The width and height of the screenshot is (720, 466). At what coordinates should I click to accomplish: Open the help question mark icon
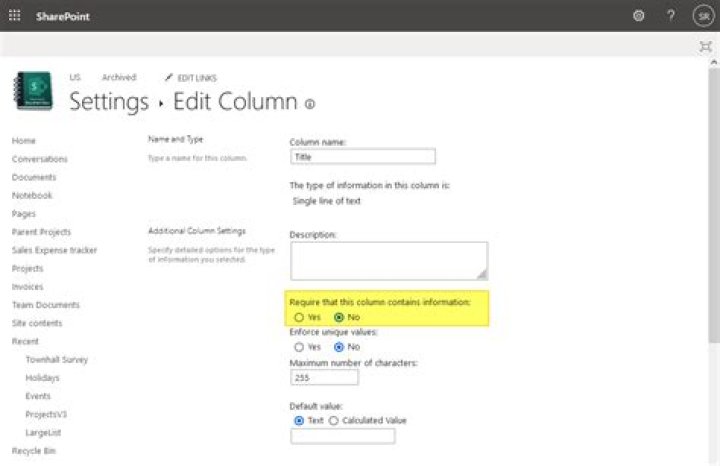671,16
